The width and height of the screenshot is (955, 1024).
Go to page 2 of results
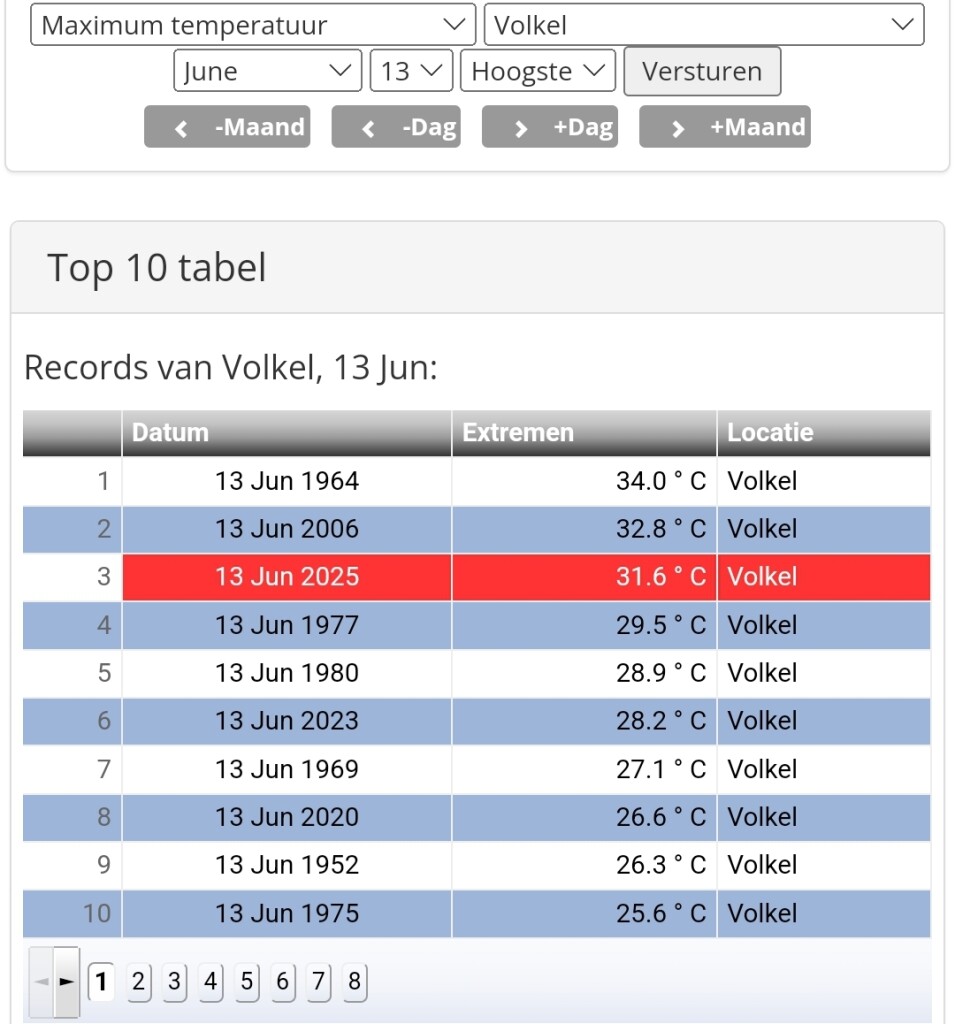(138, 982)
